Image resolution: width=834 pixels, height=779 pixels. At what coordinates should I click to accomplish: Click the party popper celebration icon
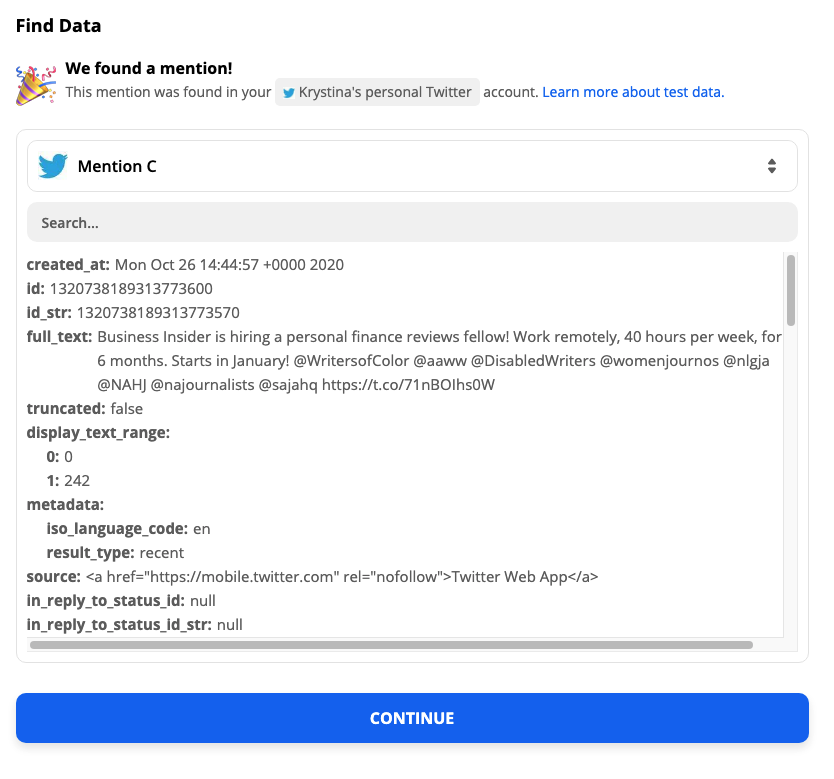click(36, 85)
